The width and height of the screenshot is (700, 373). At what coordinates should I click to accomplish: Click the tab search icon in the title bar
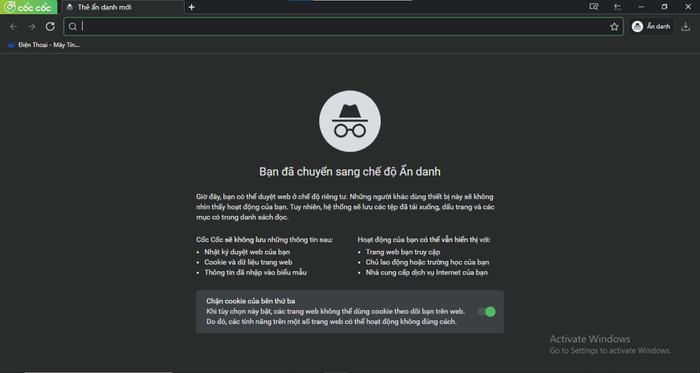[x=593, y=7]
